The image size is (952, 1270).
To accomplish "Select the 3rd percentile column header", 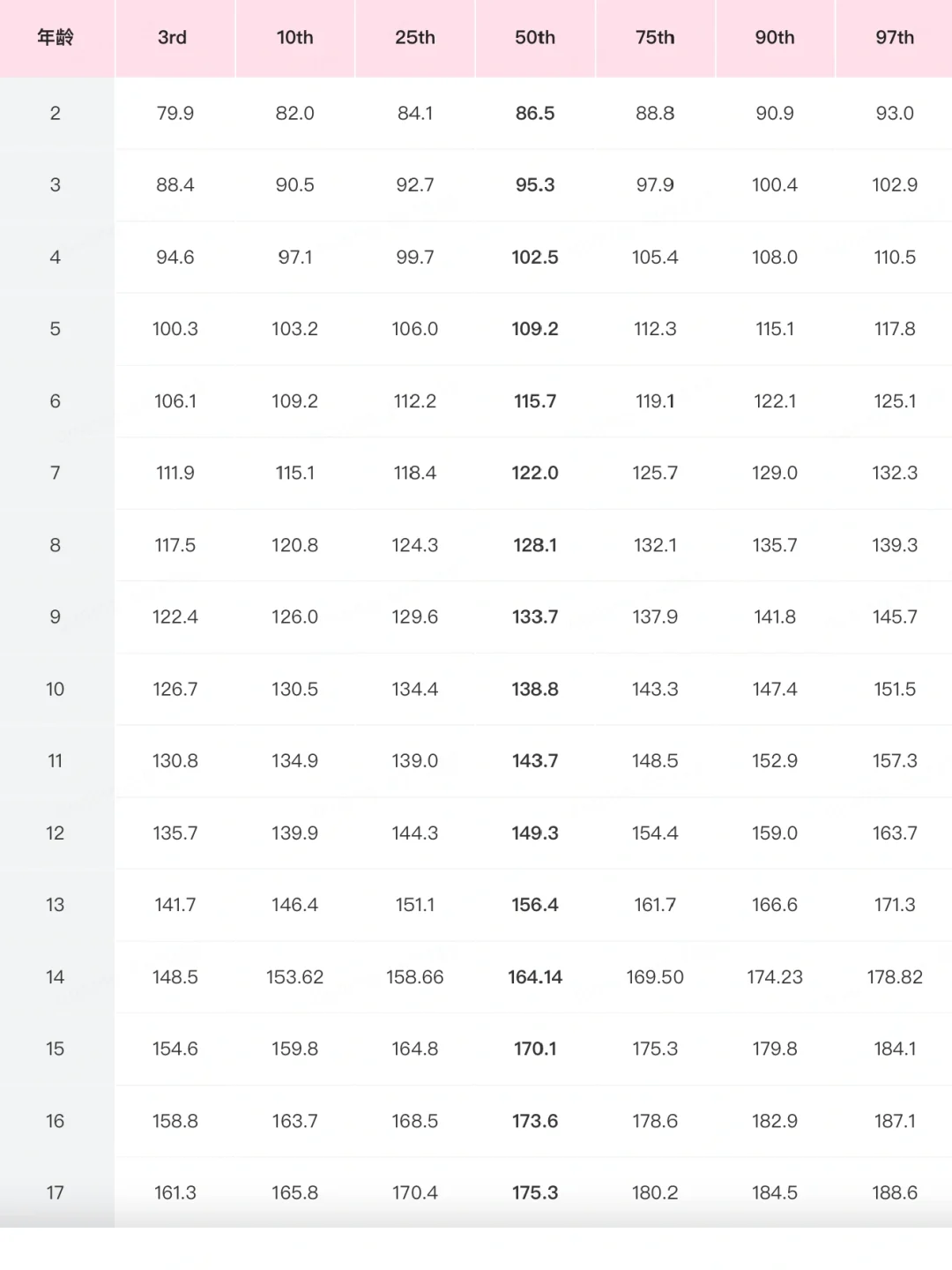I will point(173,38).
